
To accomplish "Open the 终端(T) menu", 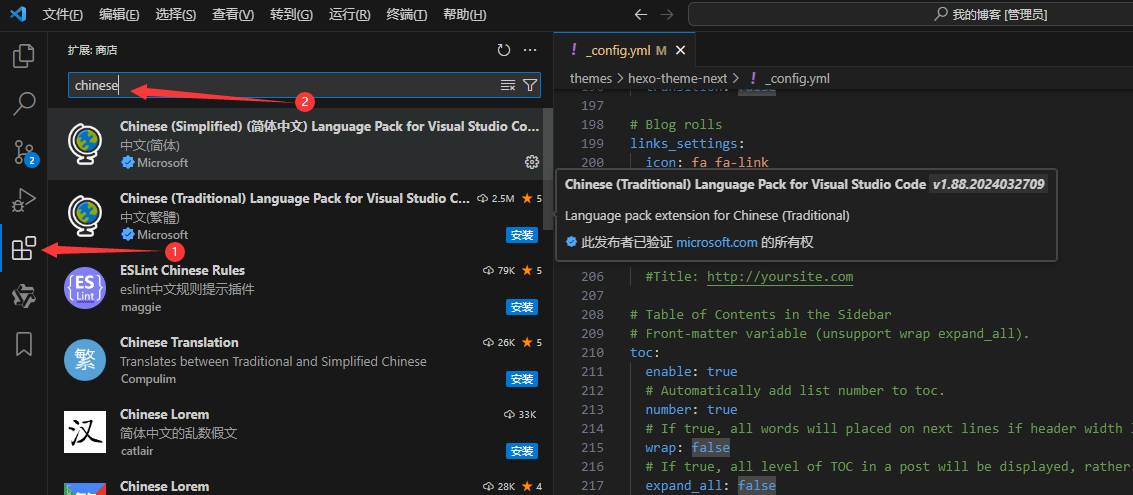I will coord(407,14).
